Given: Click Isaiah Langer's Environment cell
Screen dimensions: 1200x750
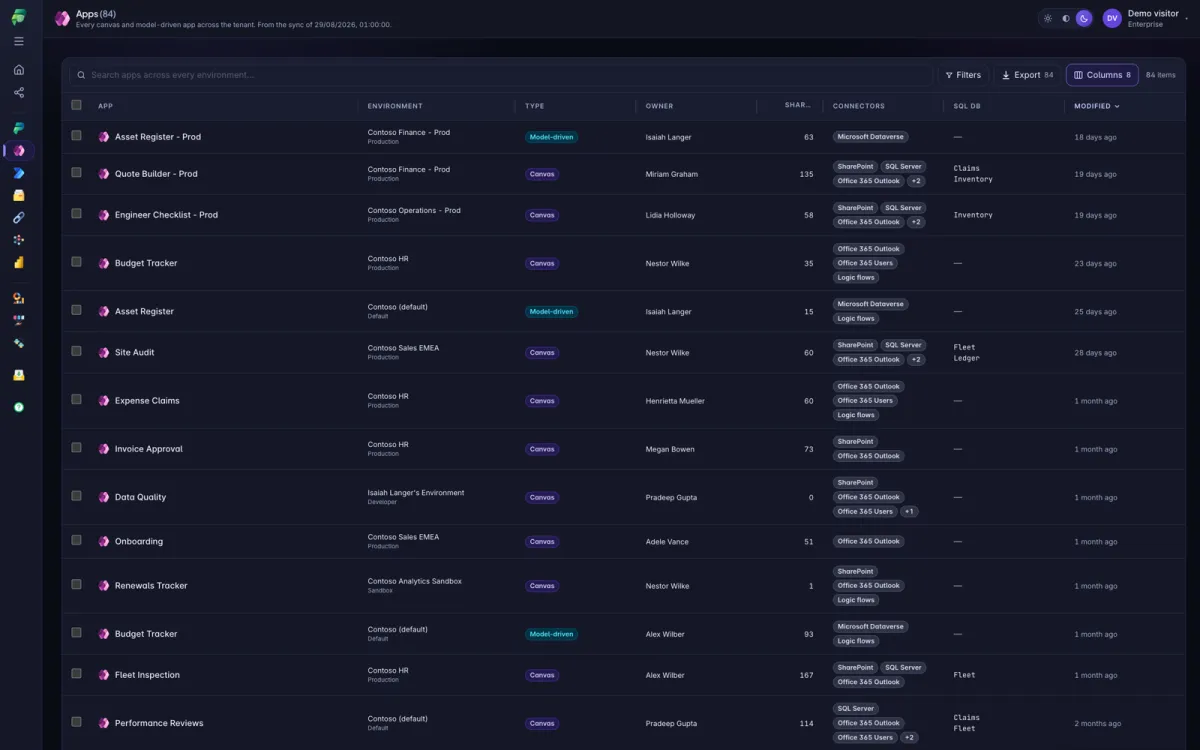Looking at the screenshot, I should tap(416, 493).
